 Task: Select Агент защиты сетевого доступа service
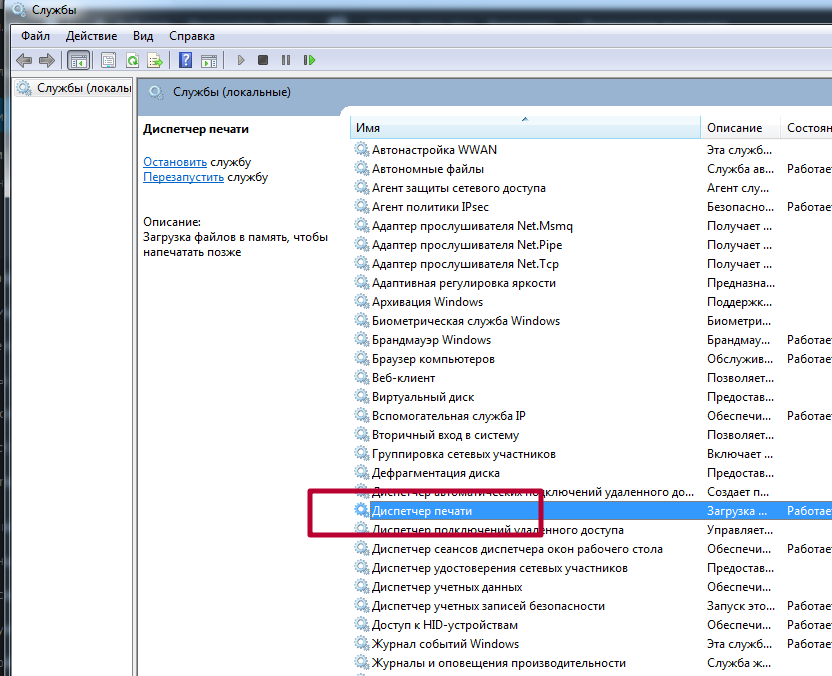458,188
